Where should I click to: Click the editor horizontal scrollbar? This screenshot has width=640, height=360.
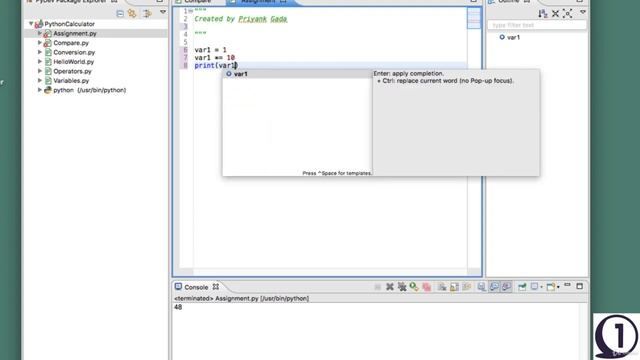[331, 272]
